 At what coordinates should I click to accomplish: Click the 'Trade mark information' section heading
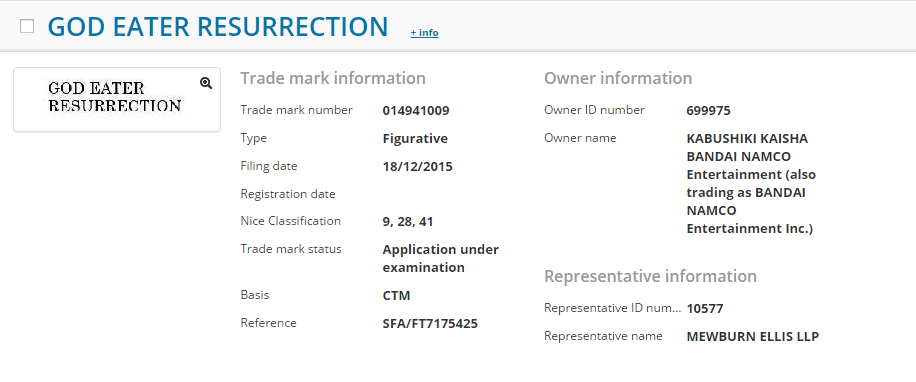point(333,78)
